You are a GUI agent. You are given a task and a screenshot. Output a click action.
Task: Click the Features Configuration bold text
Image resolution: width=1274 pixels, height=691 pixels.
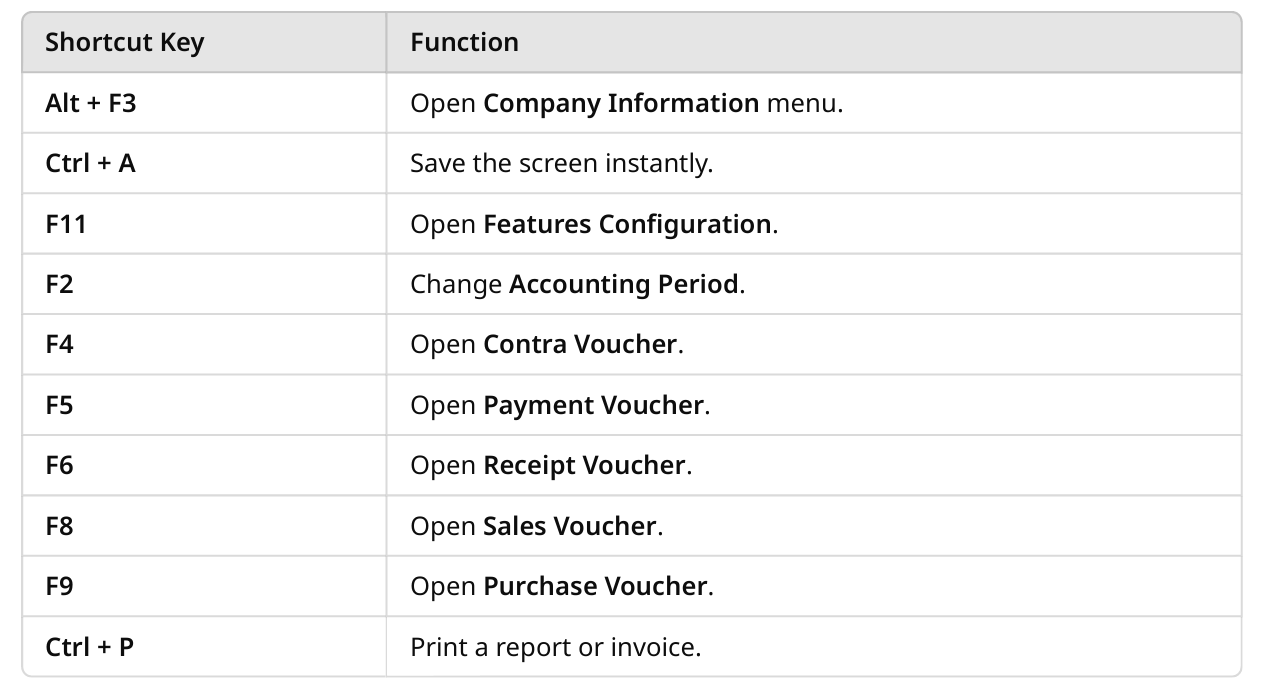(627, 224)
